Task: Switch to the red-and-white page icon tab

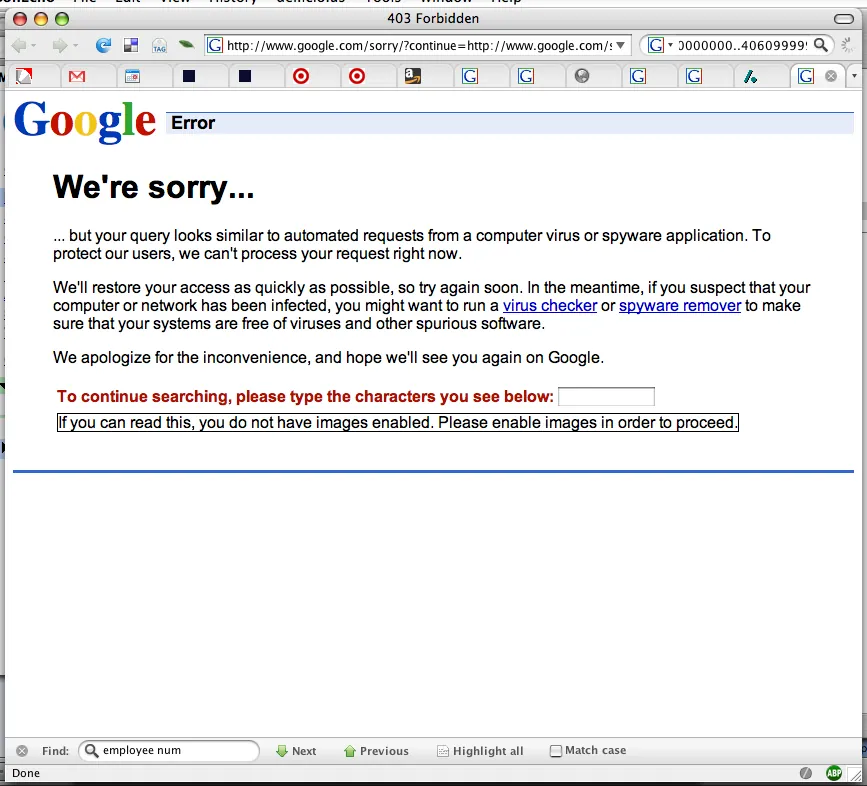Action: (x=24, y=76)
